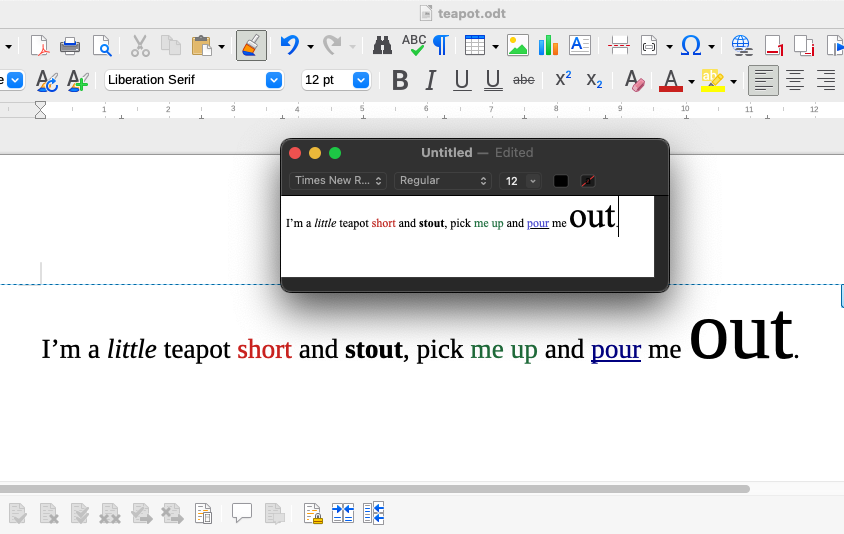The image size is (844, 534).
Task: Click the Undo arrow button
Action: coord(289,45)
